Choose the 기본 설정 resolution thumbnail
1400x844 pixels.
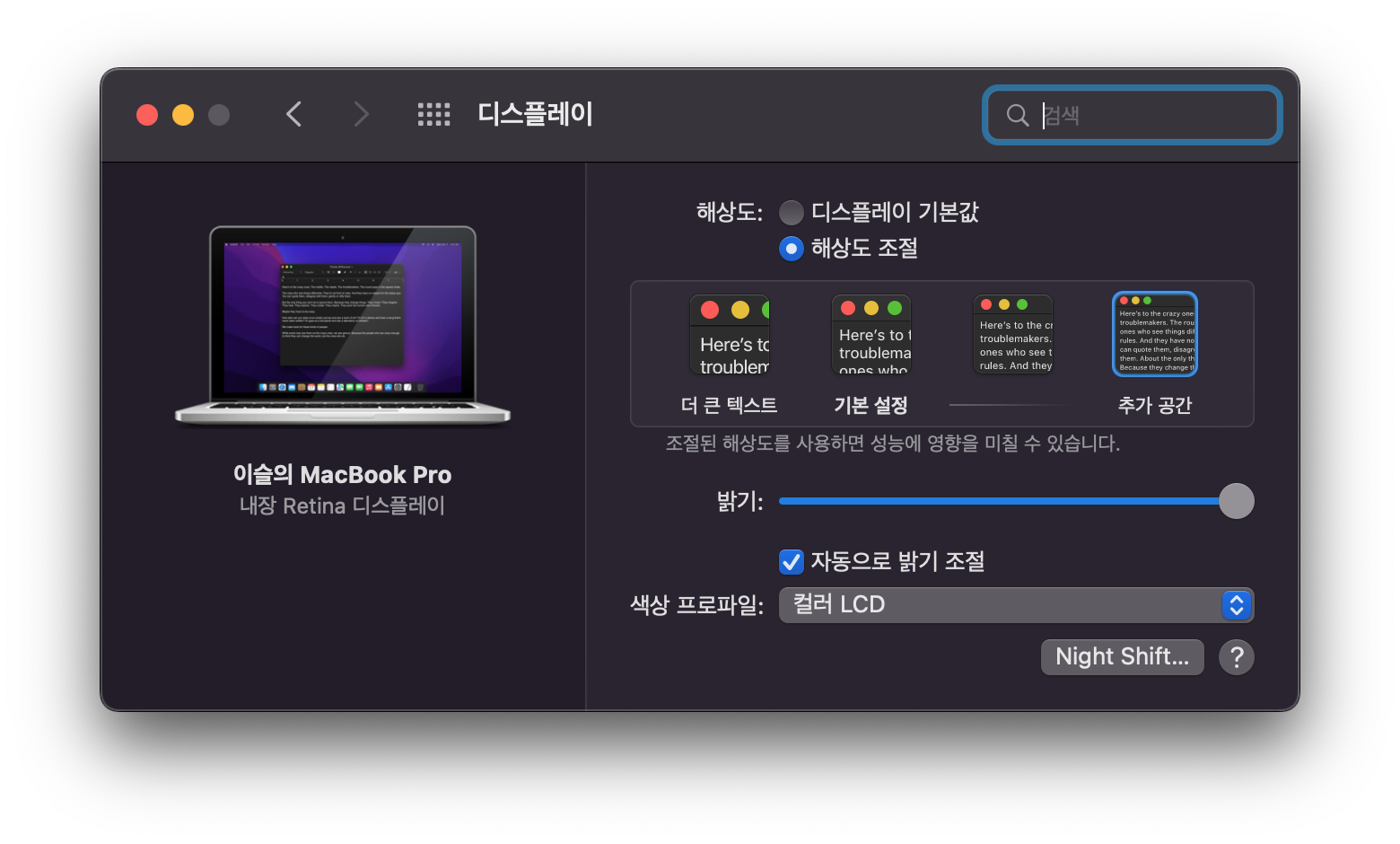(x=871, y=334)
